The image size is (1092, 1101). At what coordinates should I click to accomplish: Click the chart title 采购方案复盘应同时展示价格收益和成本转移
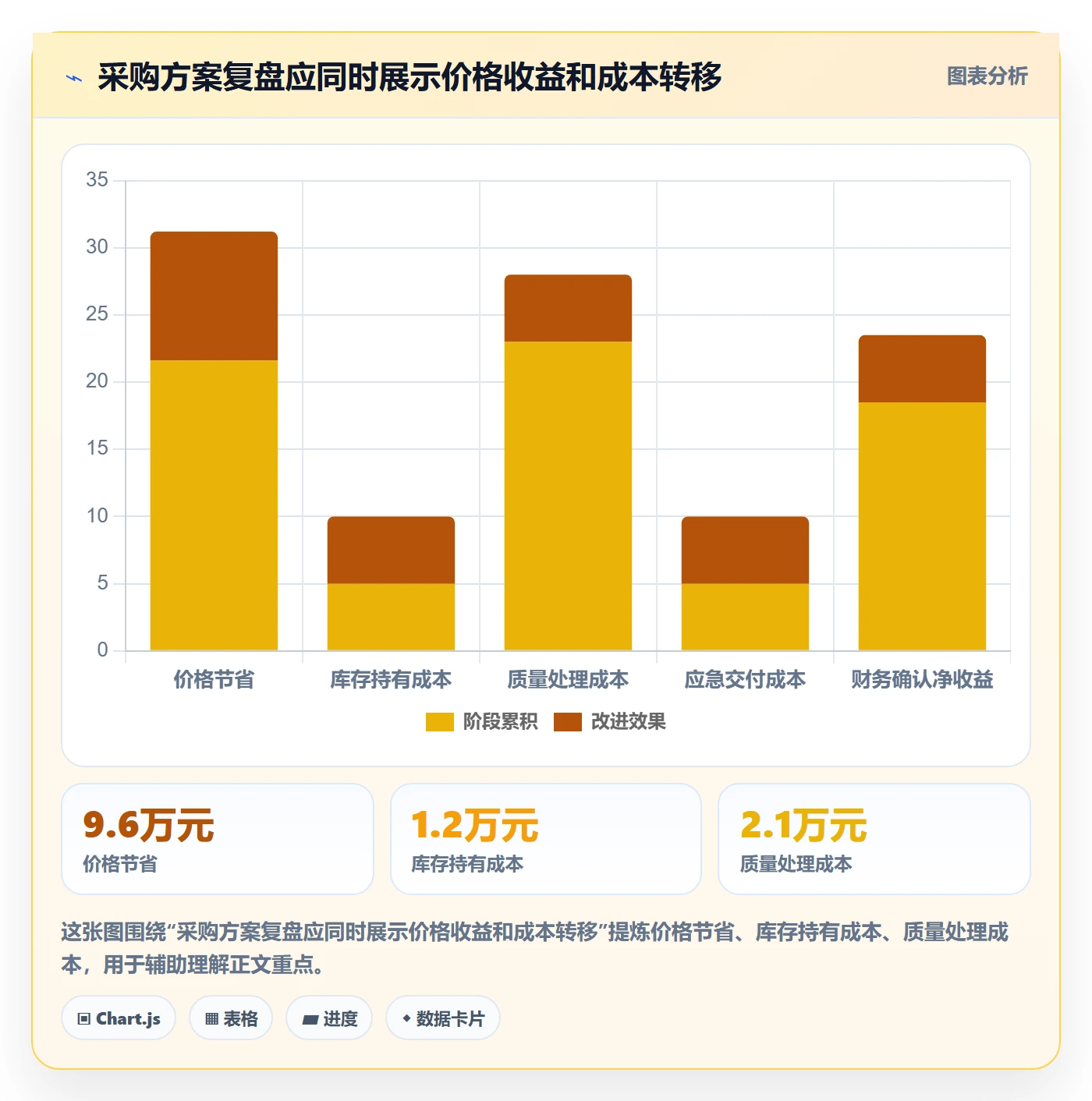[x=409, y=77]
